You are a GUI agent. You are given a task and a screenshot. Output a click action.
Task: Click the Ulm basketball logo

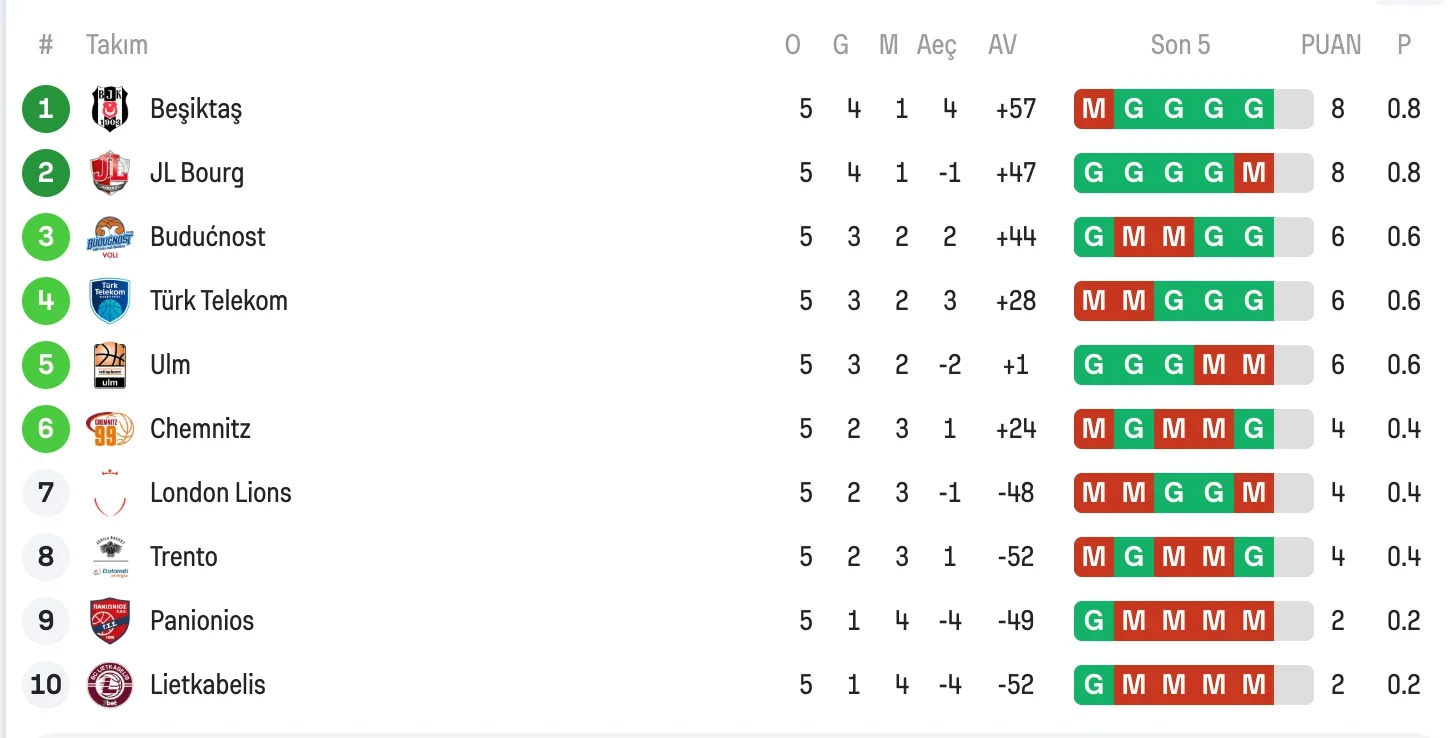click(x=110, y=365)
